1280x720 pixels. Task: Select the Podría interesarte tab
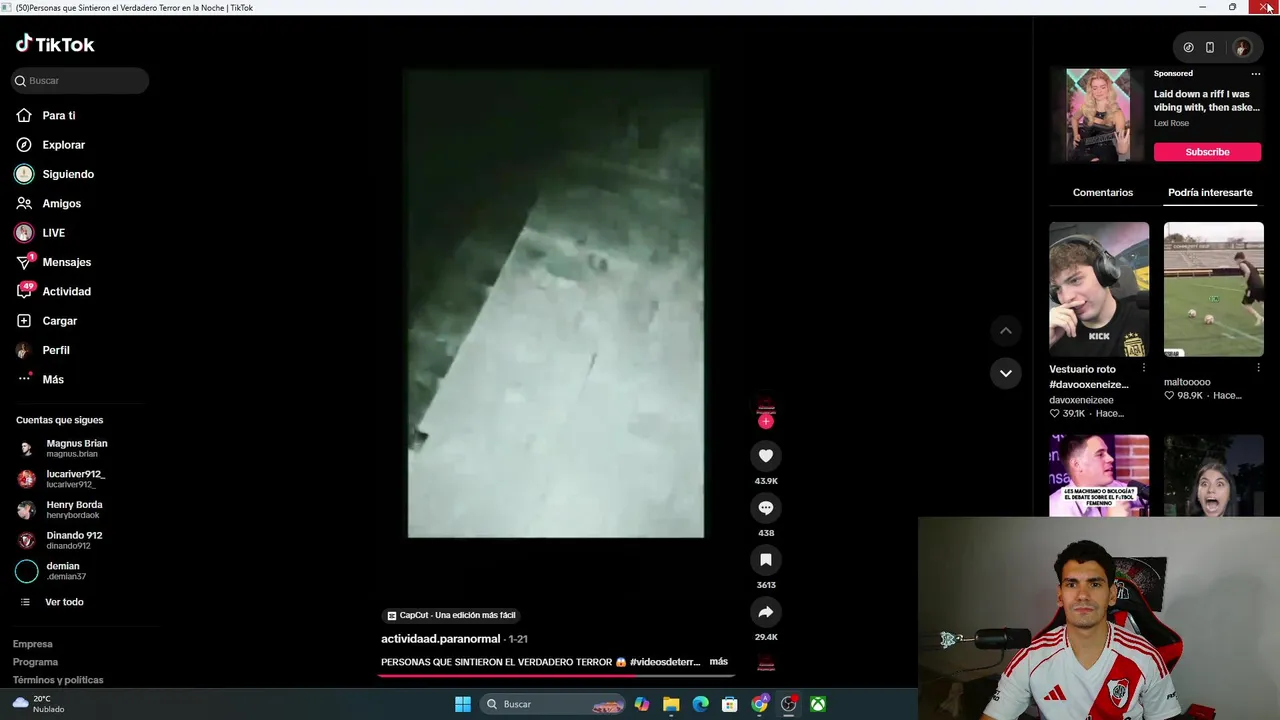[x=1210, y=192]
